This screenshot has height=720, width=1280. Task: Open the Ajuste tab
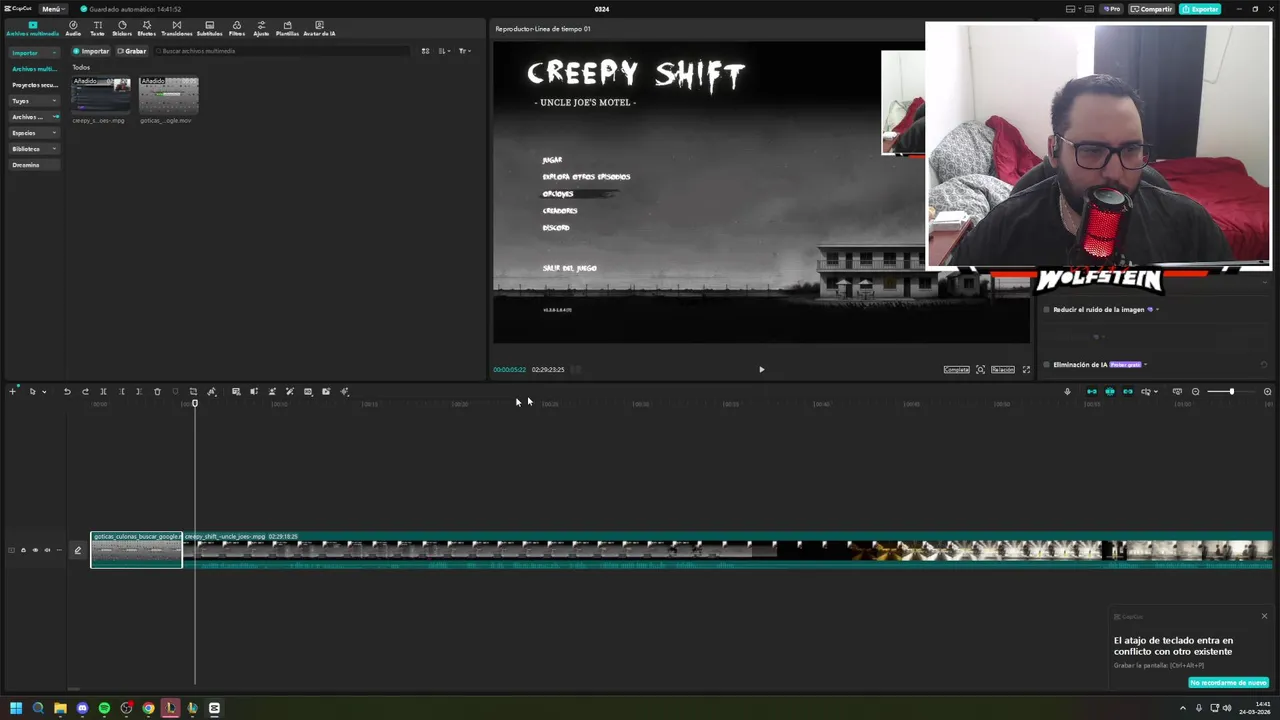261,28
